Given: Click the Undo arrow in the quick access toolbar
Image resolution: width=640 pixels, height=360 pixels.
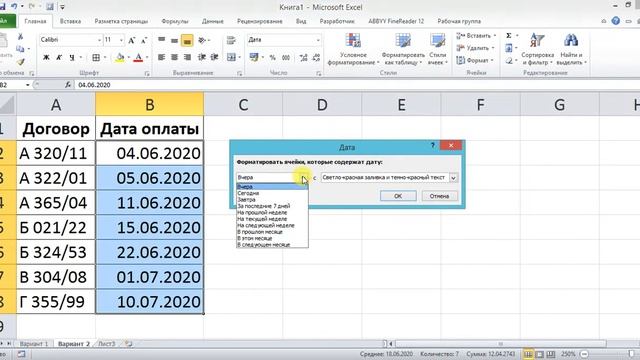Looking at the screenshot, I should 14,7.
